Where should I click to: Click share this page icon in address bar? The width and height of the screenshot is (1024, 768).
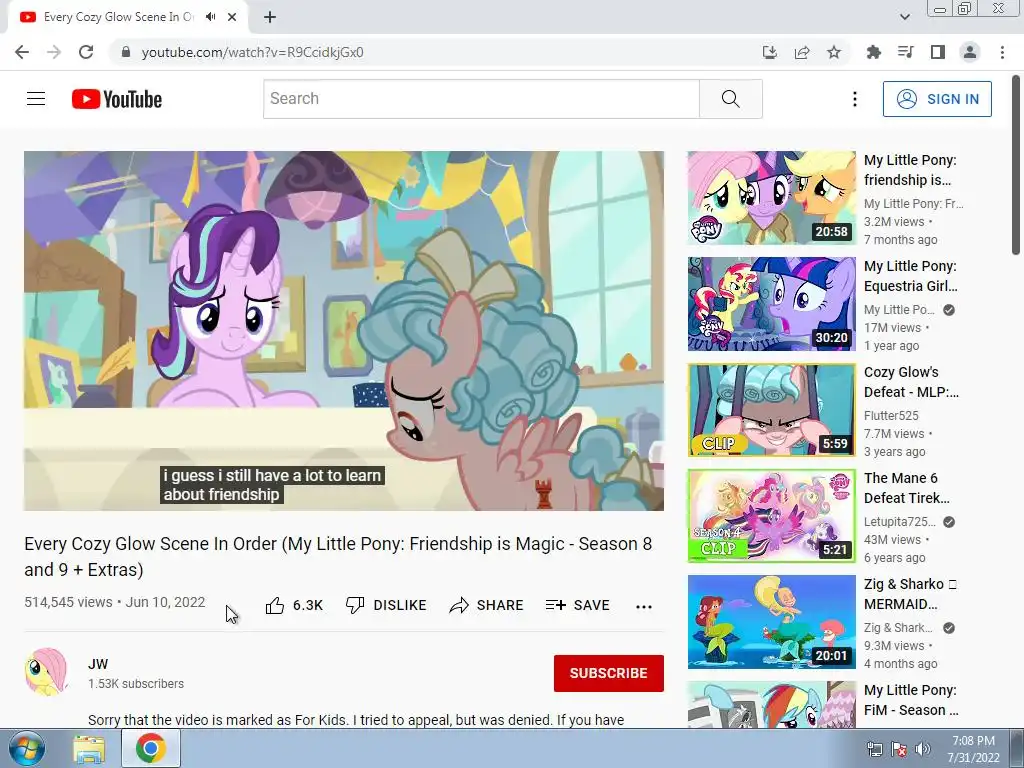802,52
